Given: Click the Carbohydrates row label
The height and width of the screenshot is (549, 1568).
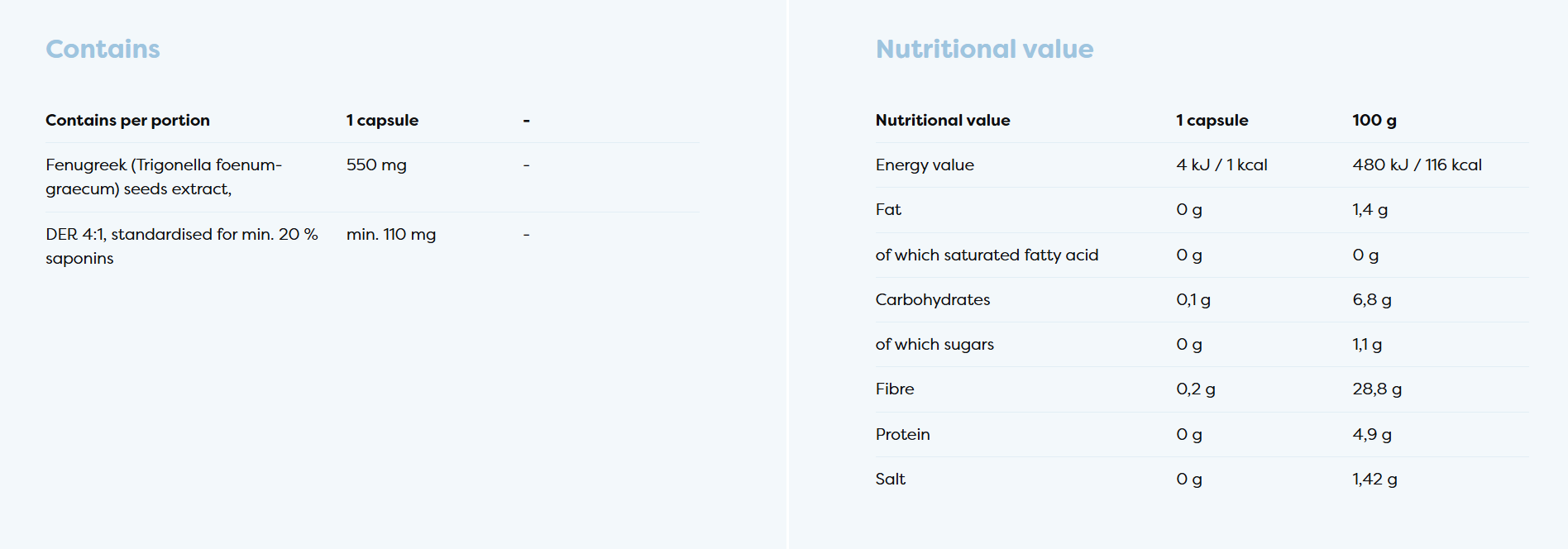Looking at the screenshot, I should click(x=932, y=300).
